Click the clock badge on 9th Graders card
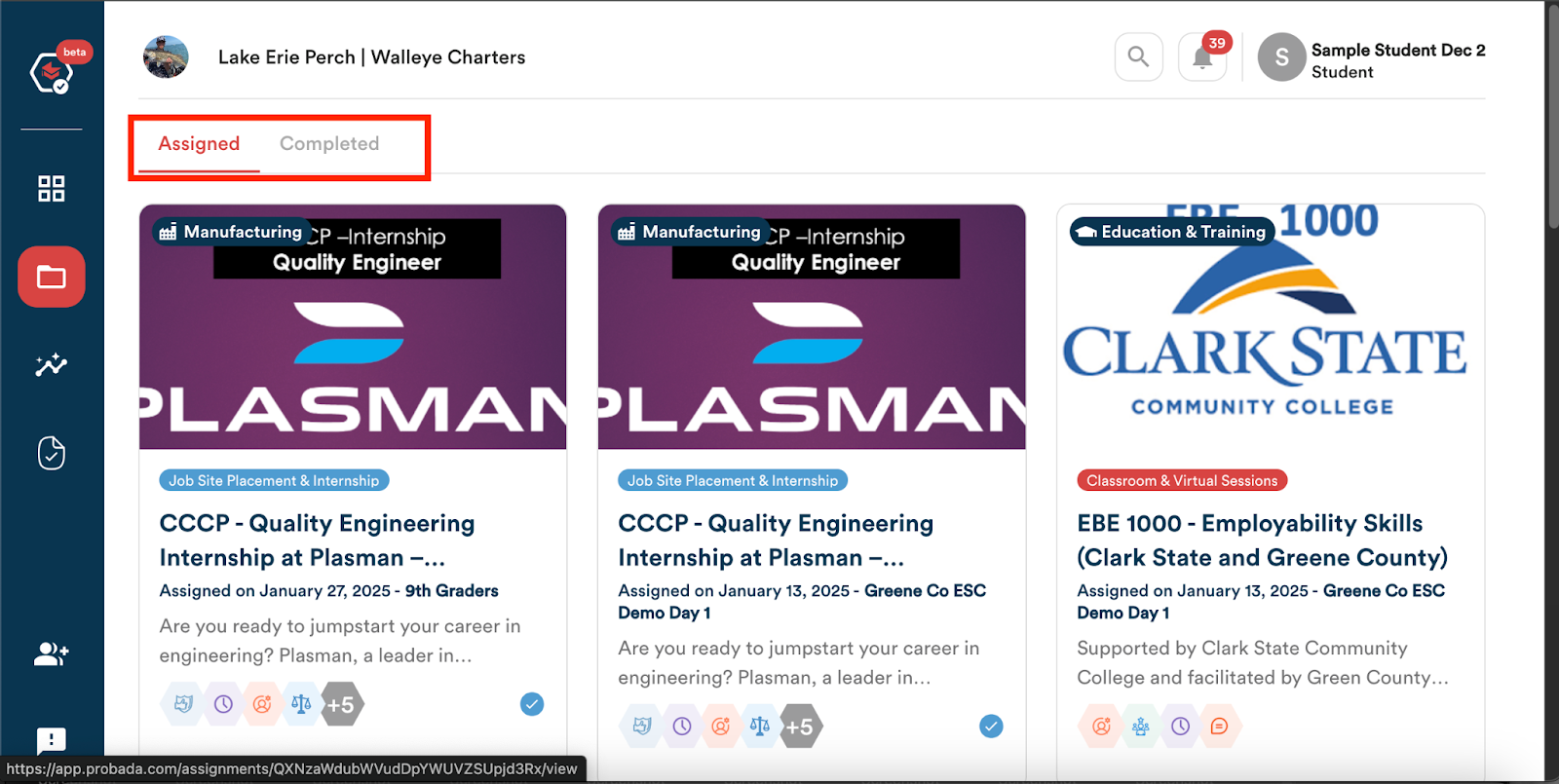The image size is (1559, 784). coord(223,704)
